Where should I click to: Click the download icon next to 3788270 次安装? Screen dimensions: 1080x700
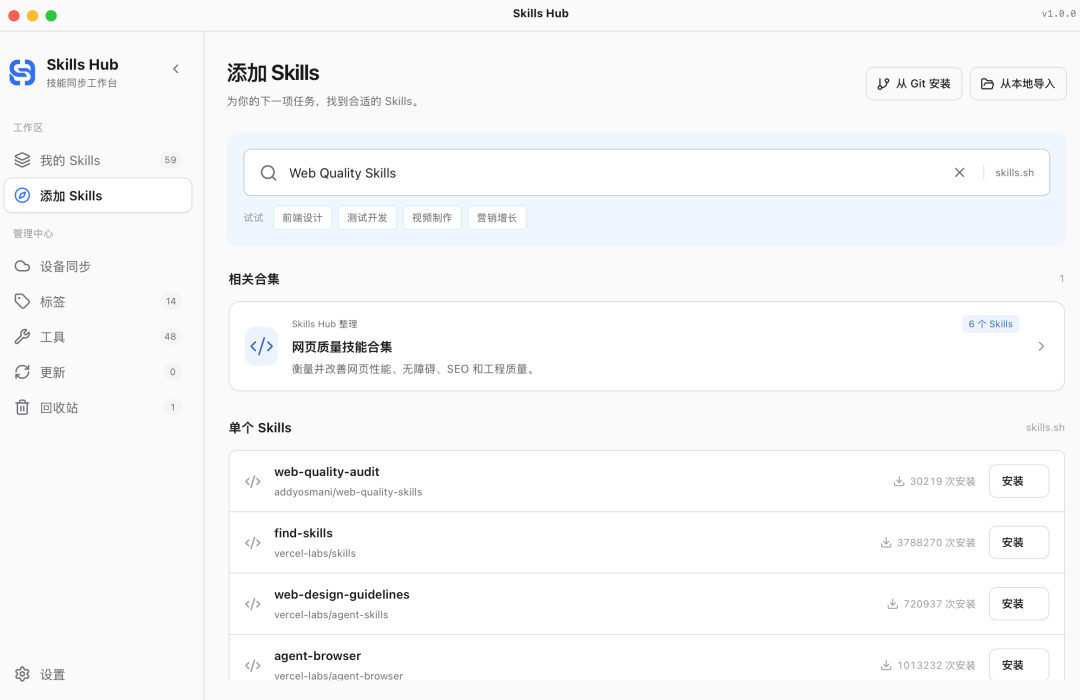pyautogui.click(x=886, y=542)
